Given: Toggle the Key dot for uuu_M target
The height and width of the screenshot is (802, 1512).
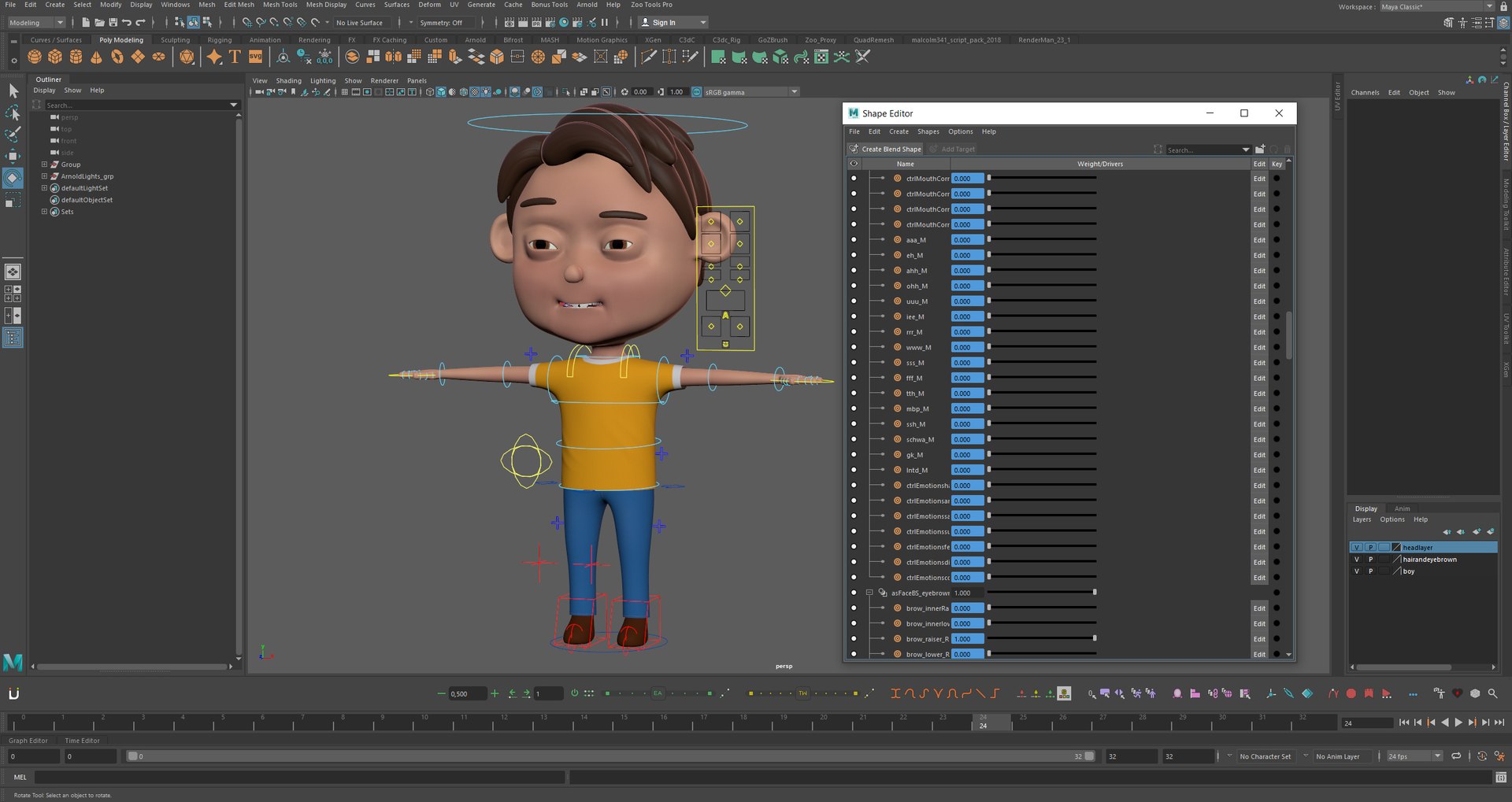Looking at the screenshot, I should [x=1277, y=301].
